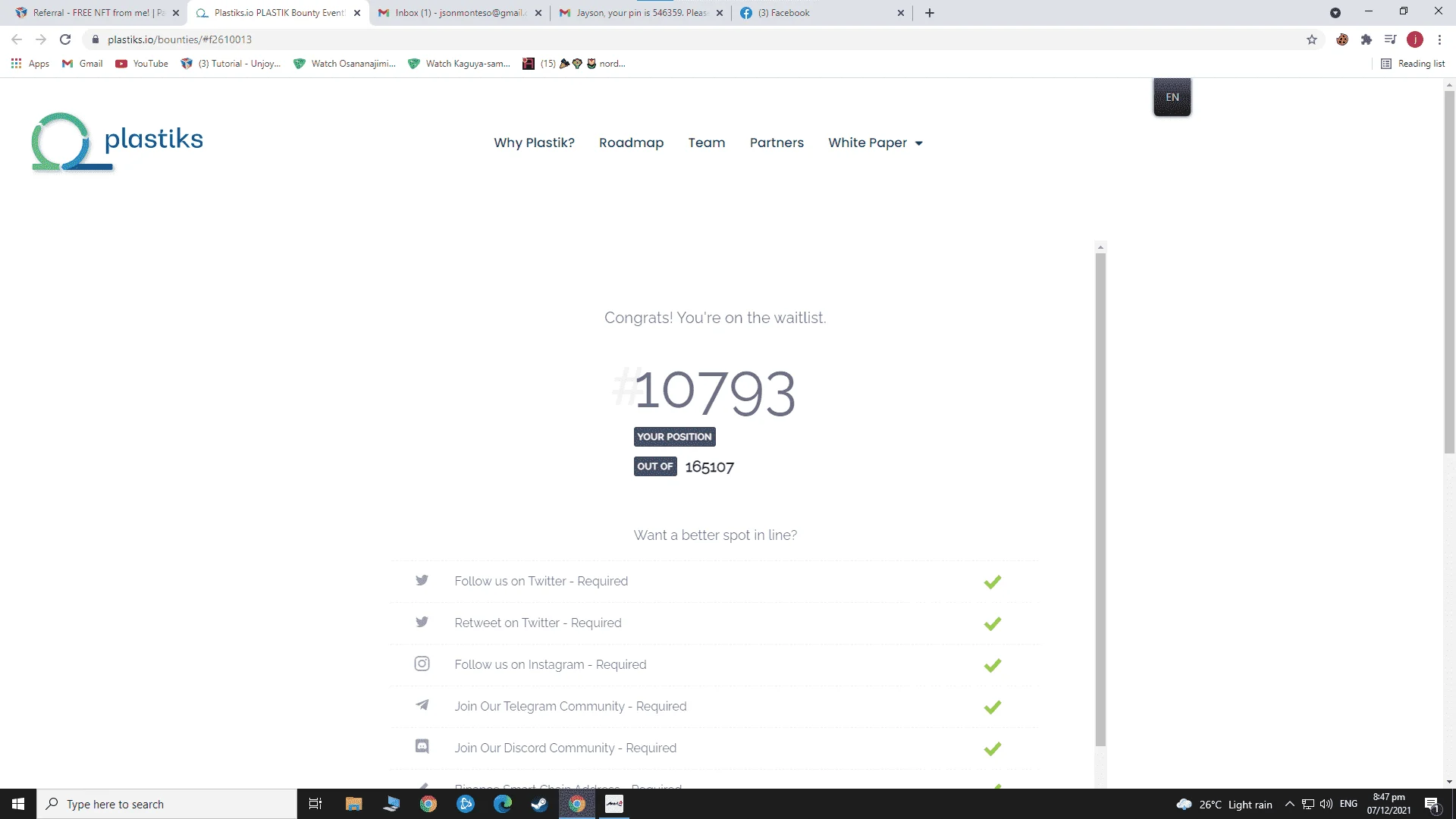Viewport: 1456px width, 819px height.
Task: Click the taskbar search box
Action: 167,804
